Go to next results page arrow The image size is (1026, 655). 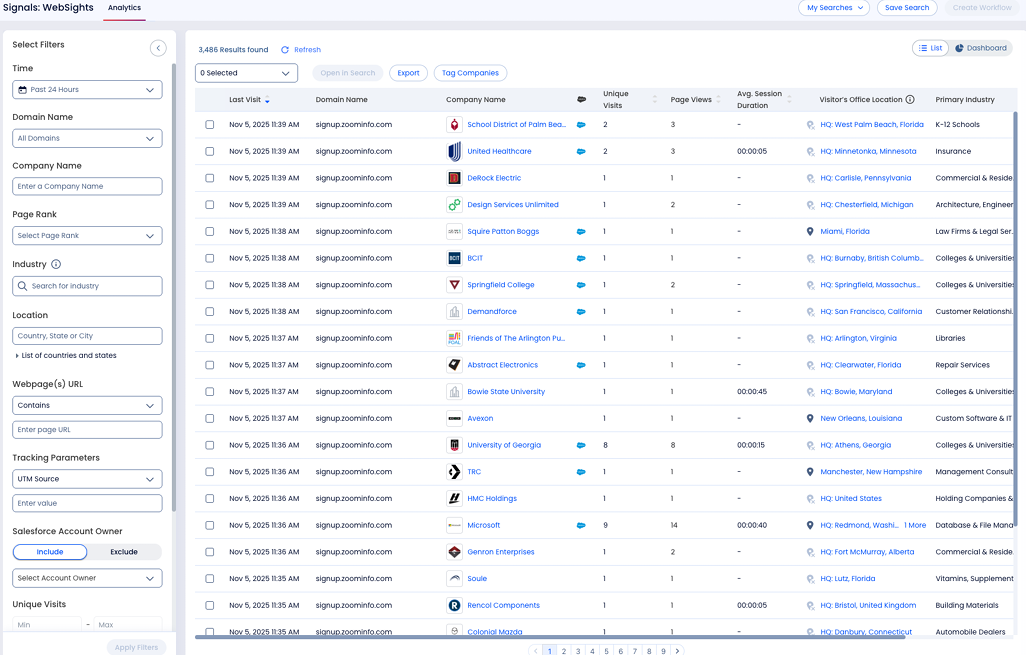tap(677, 651)
